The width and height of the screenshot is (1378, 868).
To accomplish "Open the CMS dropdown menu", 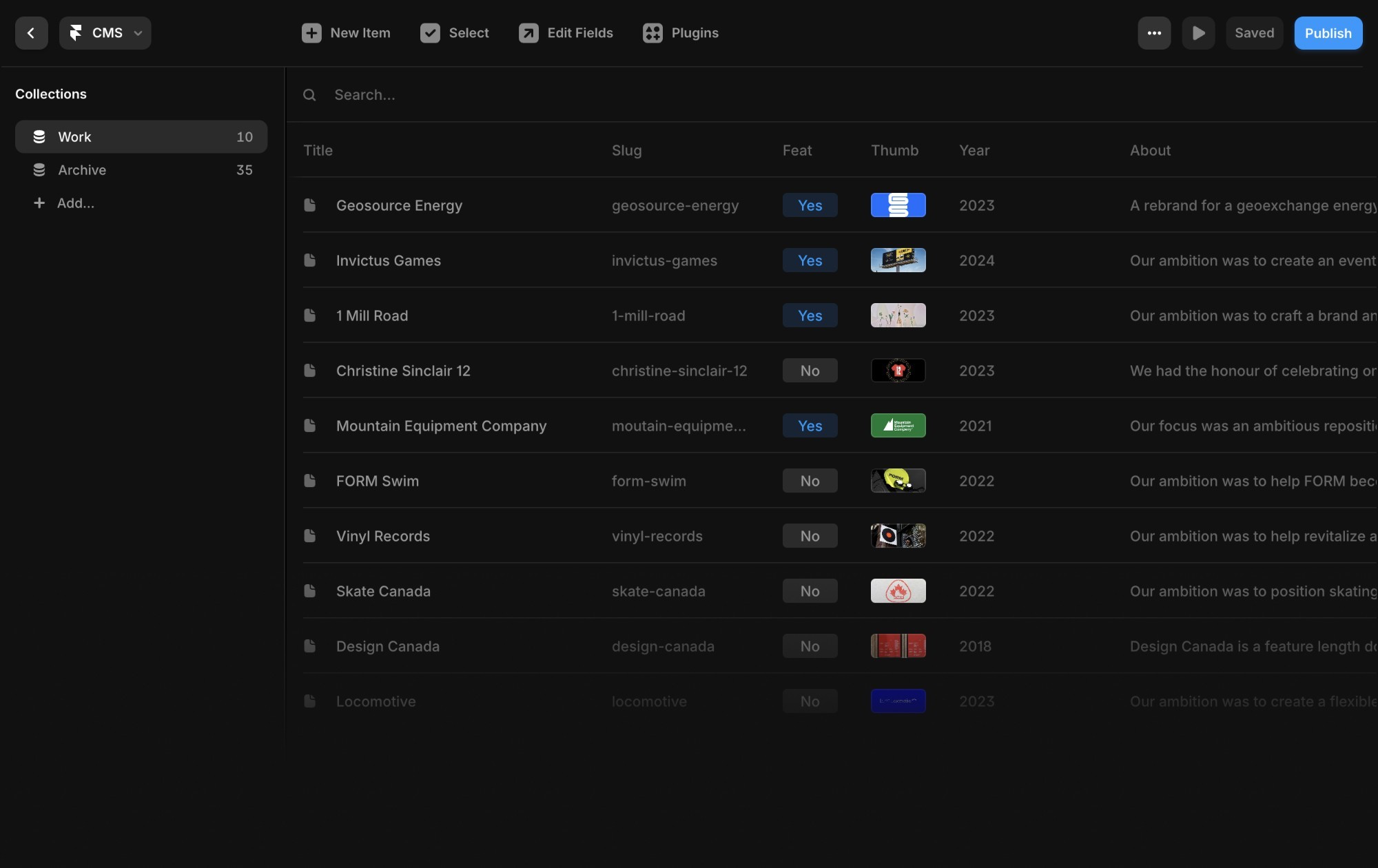I will point(105,33).
